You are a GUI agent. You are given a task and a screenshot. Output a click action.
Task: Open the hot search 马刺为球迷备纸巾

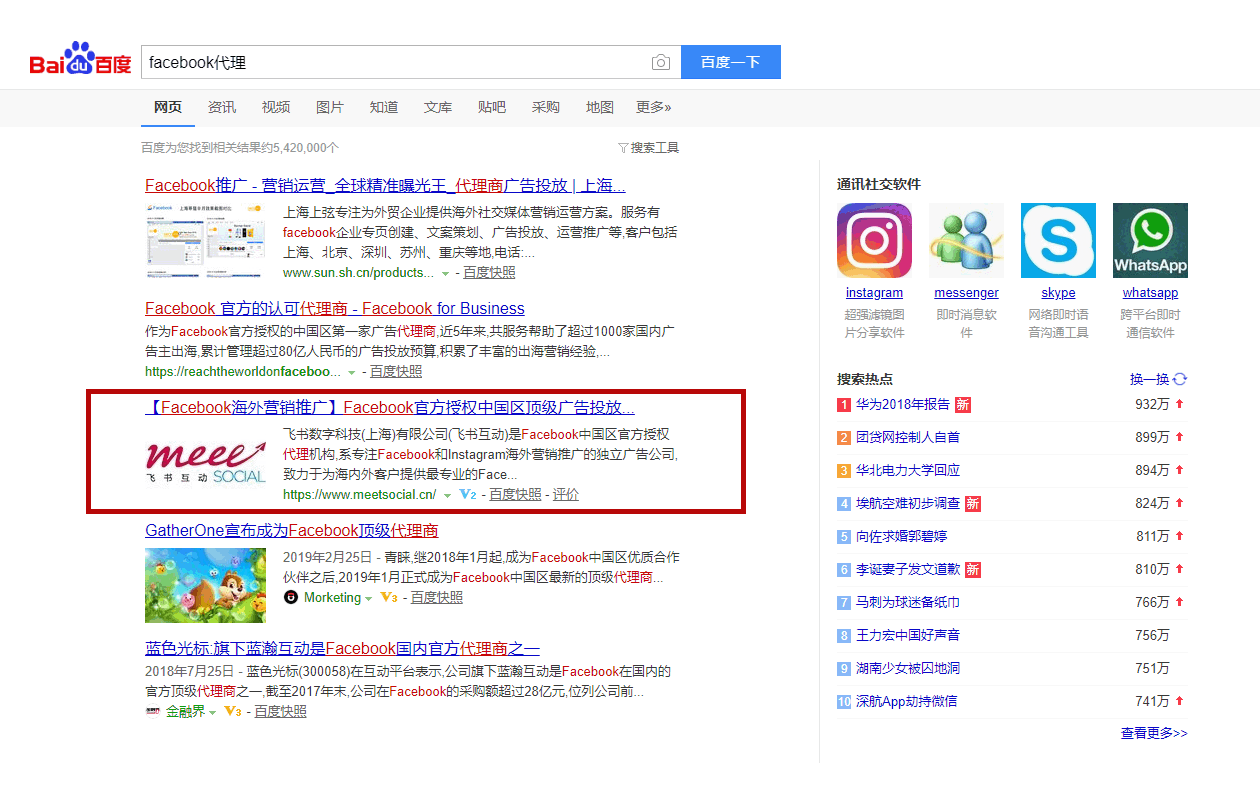tap(908, 603)
